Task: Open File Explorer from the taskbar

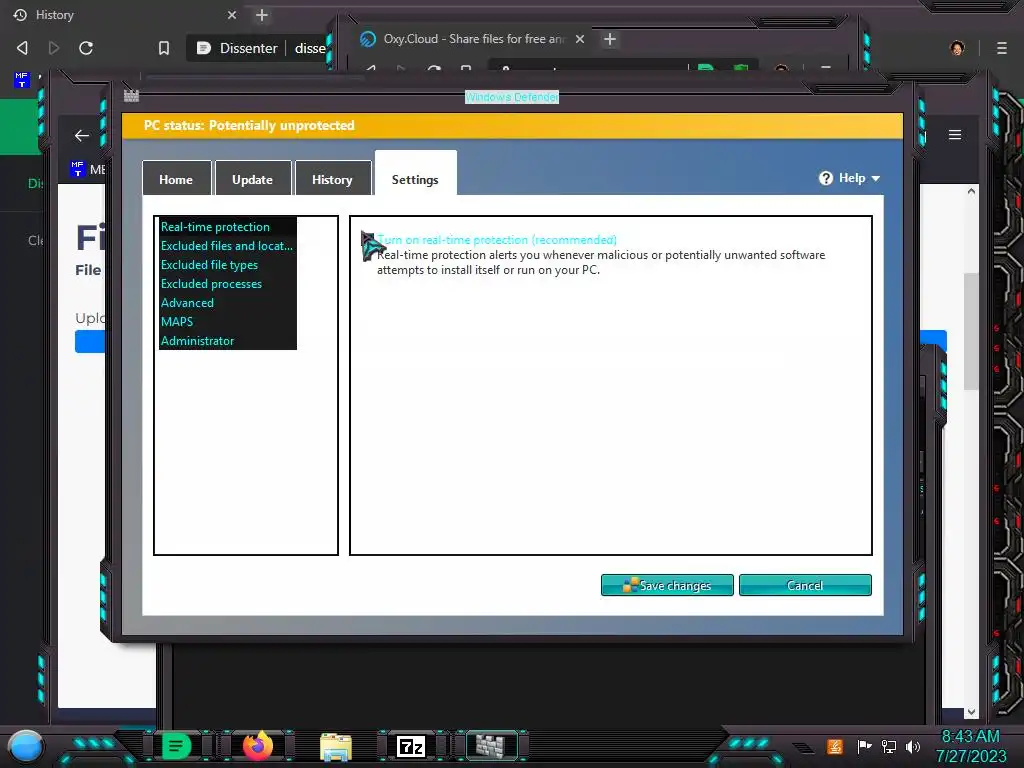Action: [x=336, y=747]
